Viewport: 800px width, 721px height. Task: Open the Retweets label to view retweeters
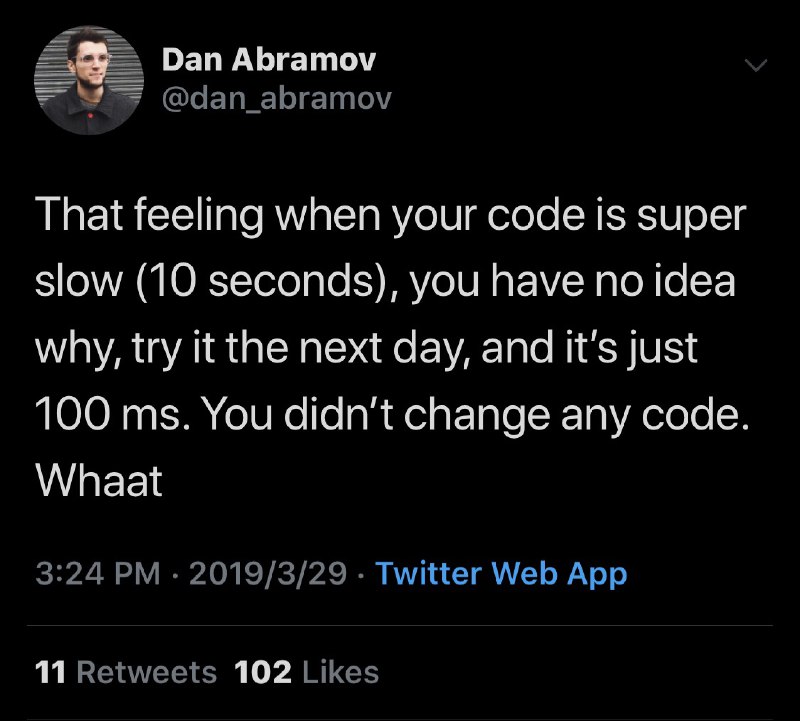click(146, 672)
